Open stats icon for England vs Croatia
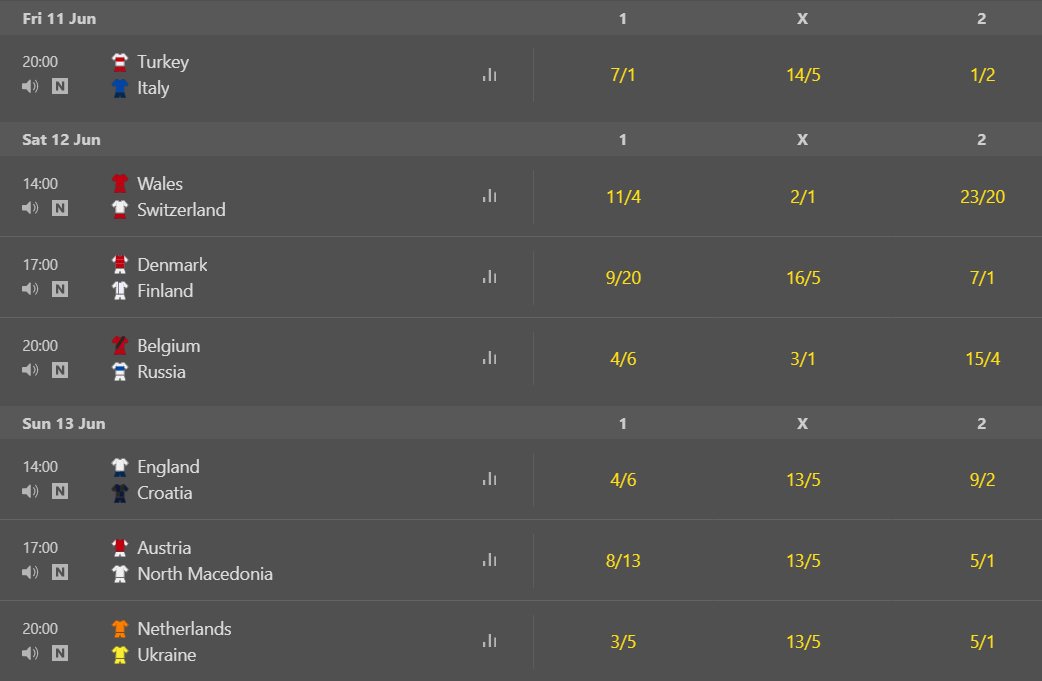1042x681 pixels. [x=489, y=480]
